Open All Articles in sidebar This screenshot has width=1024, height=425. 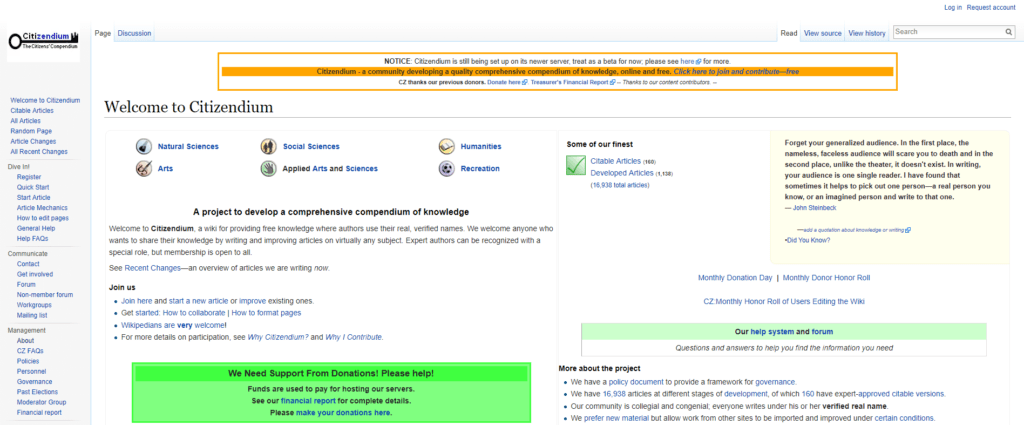click(25, 121)
